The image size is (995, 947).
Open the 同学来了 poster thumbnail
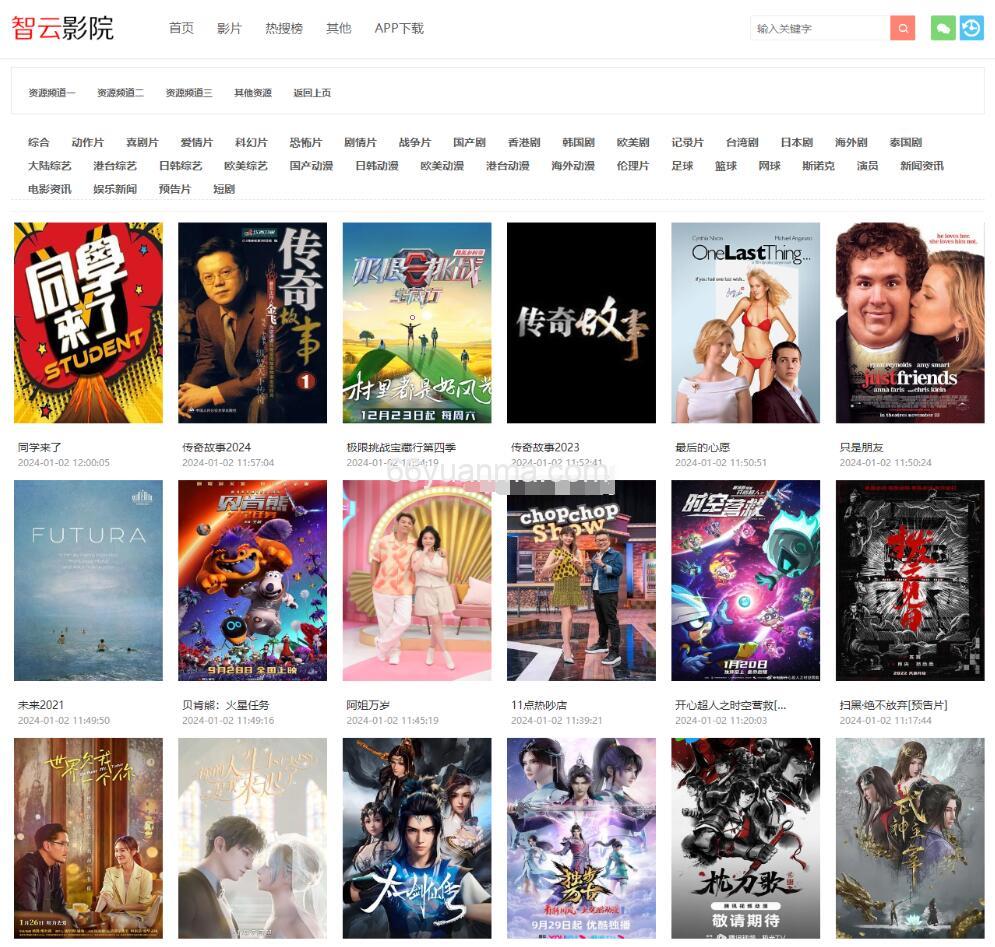pos(88,322)
